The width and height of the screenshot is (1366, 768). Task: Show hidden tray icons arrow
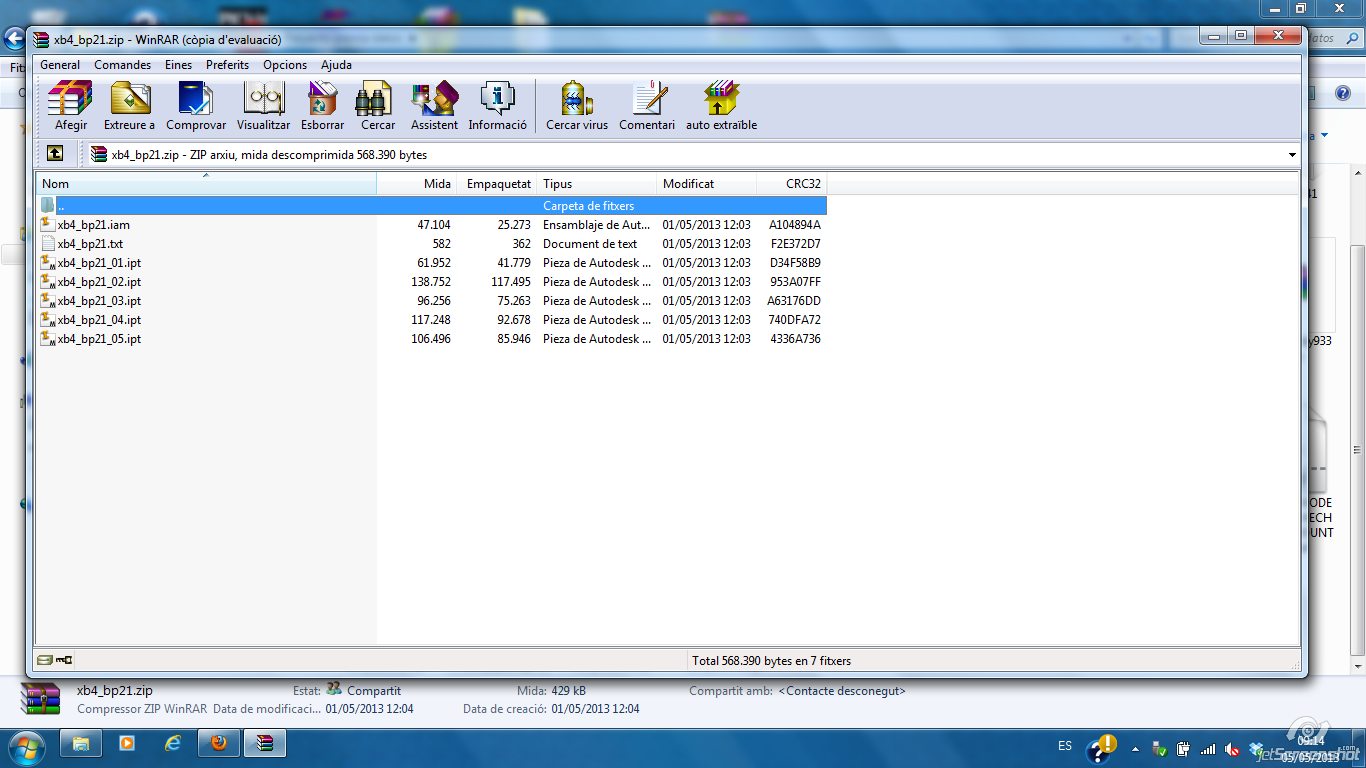pos(1135,748)
